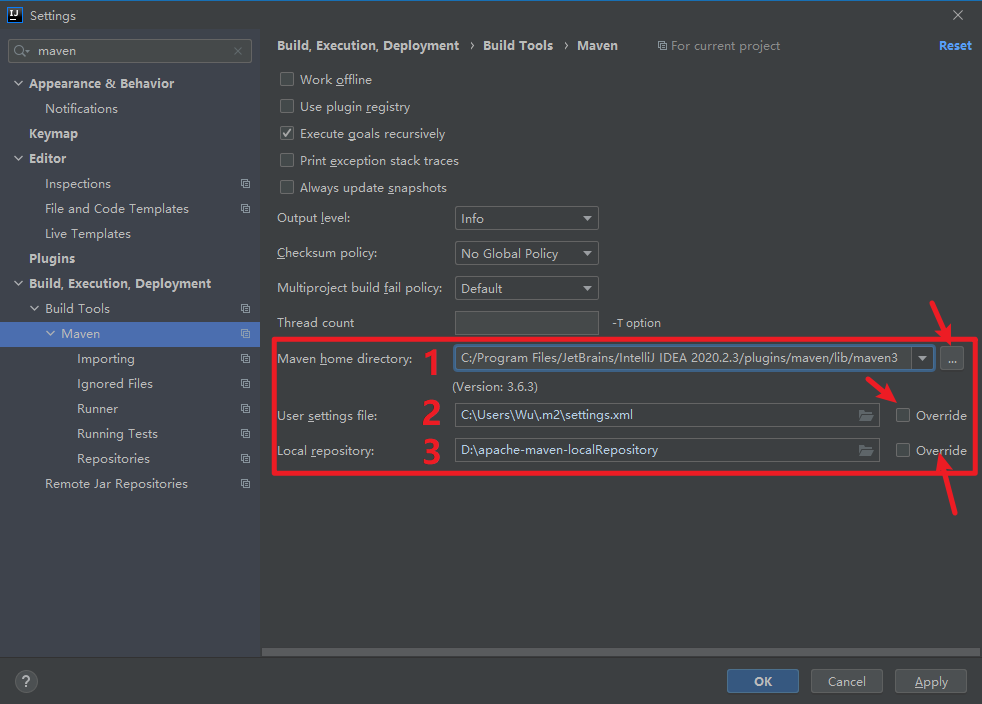
Task: Open the Checksum policy dropdown
Action: pyautogui.click(x=527, y=253)
